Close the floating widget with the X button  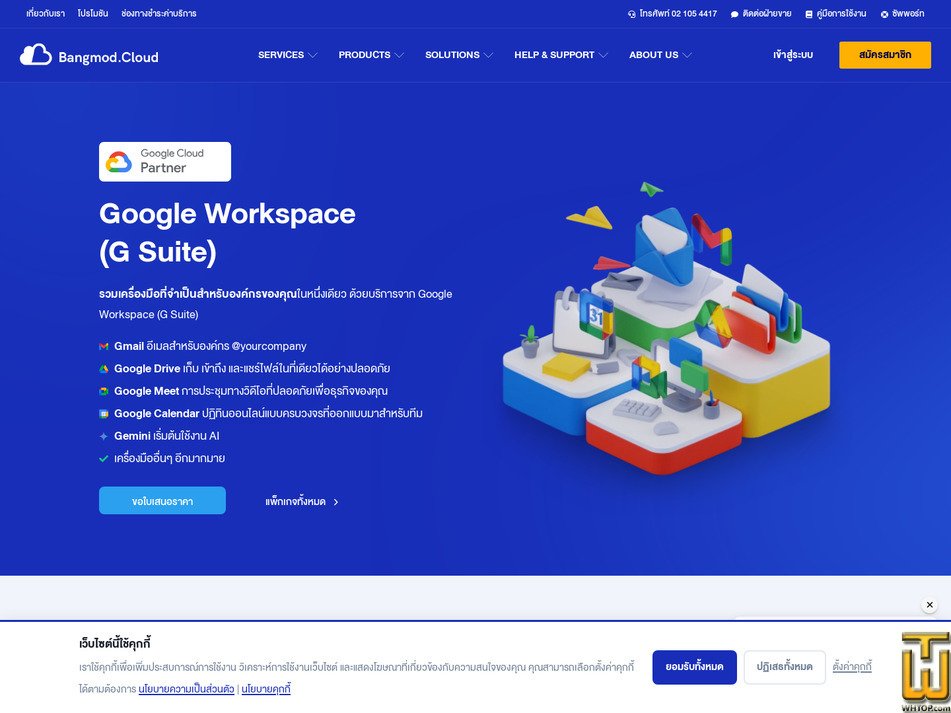(929, 605)
